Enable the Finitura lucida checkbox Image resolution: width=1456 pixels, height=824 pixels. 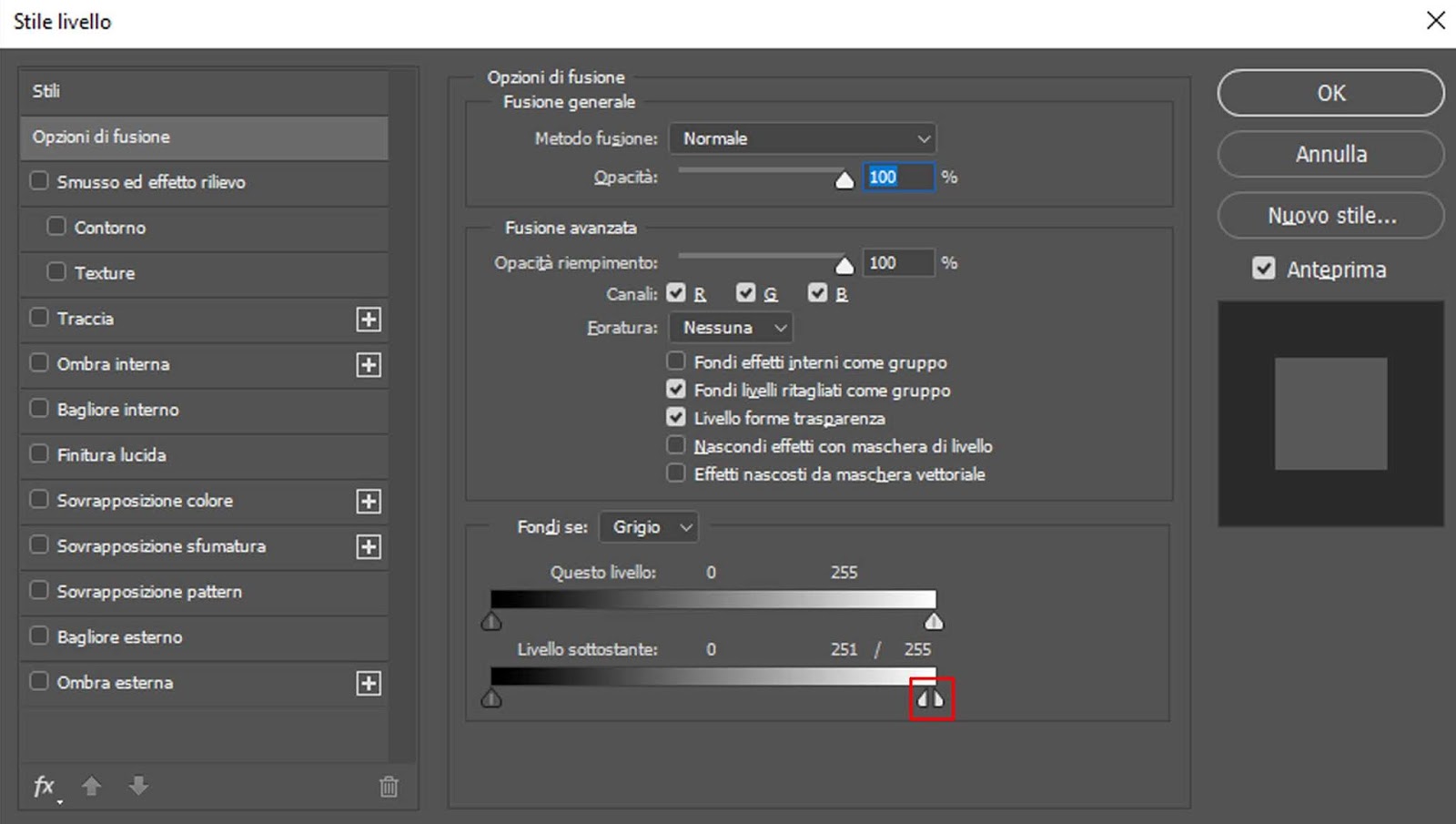click(39, 453)
